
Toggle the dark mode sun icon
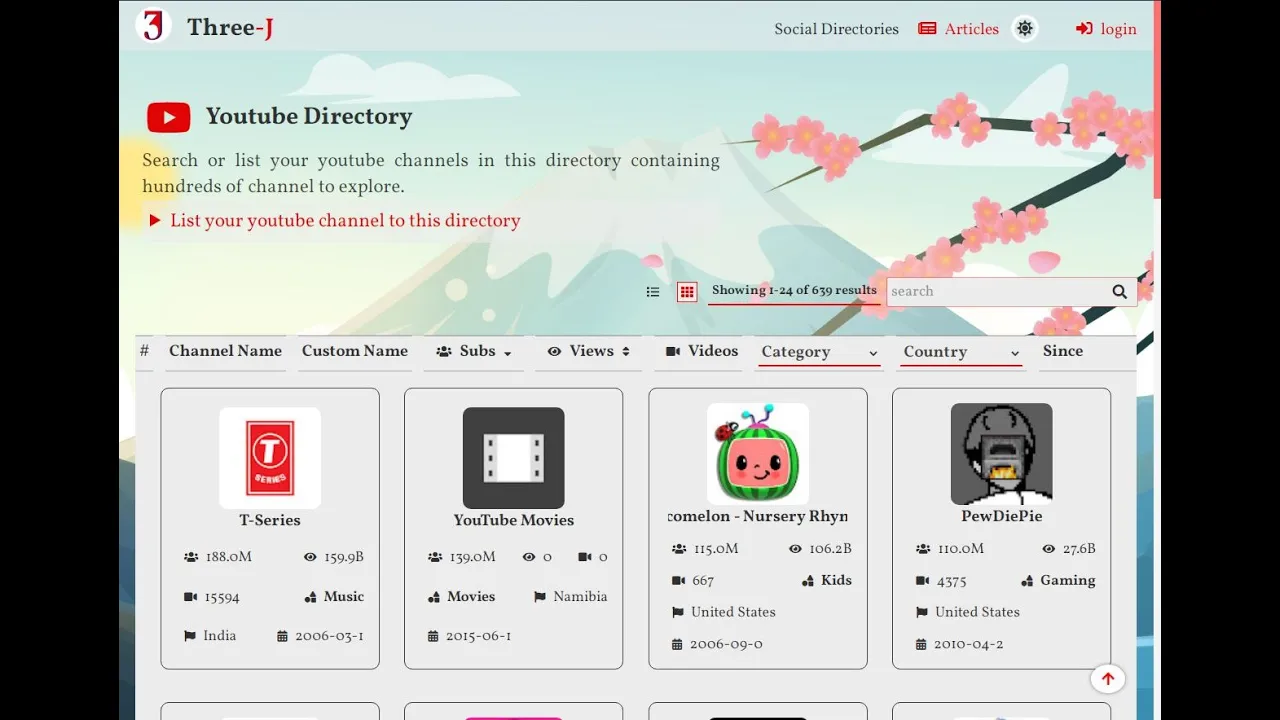tap(1024, 29)
